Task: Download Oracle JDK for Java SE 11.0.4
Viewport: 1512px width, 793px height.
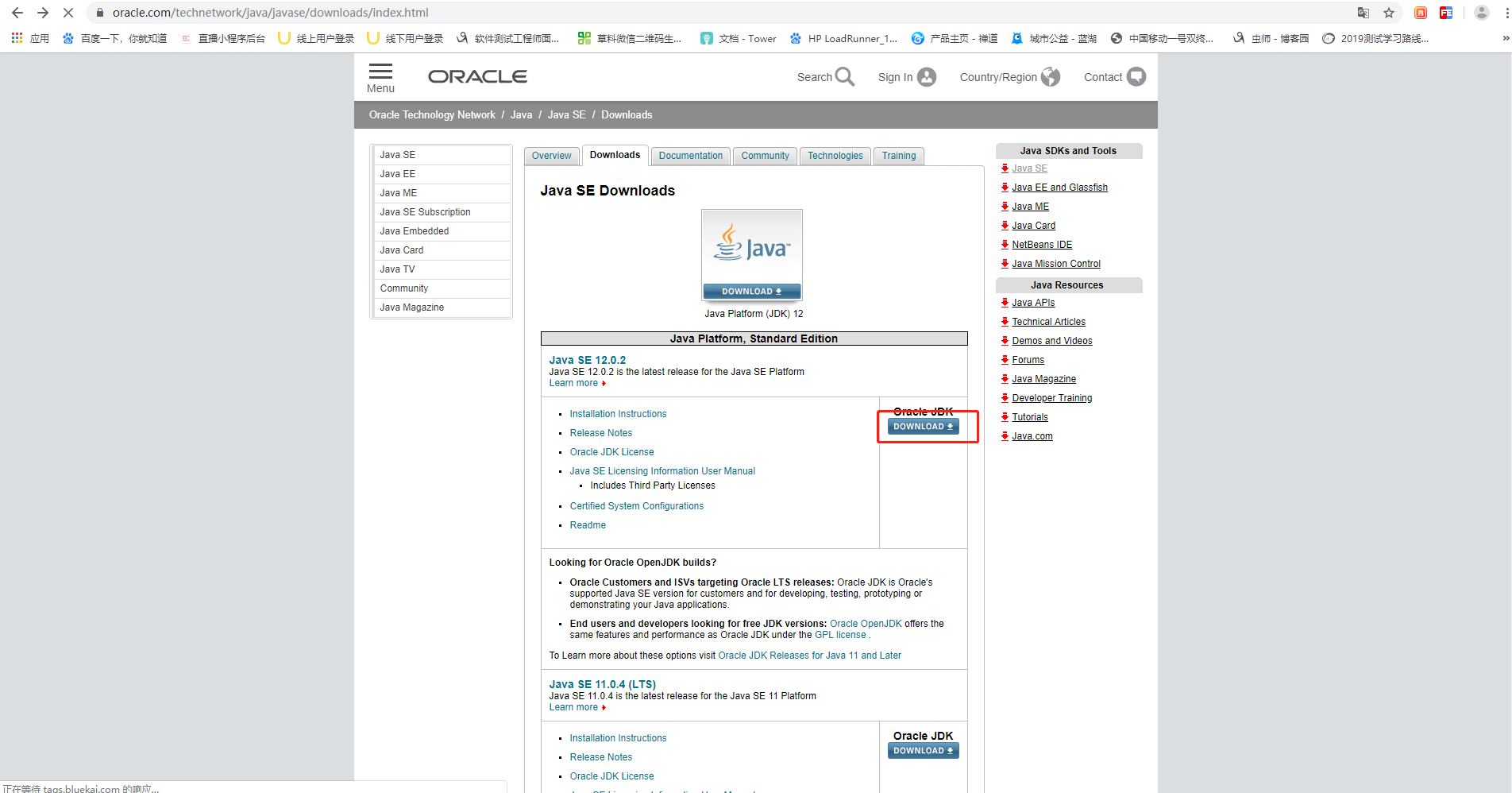Action: pos(923,751)
